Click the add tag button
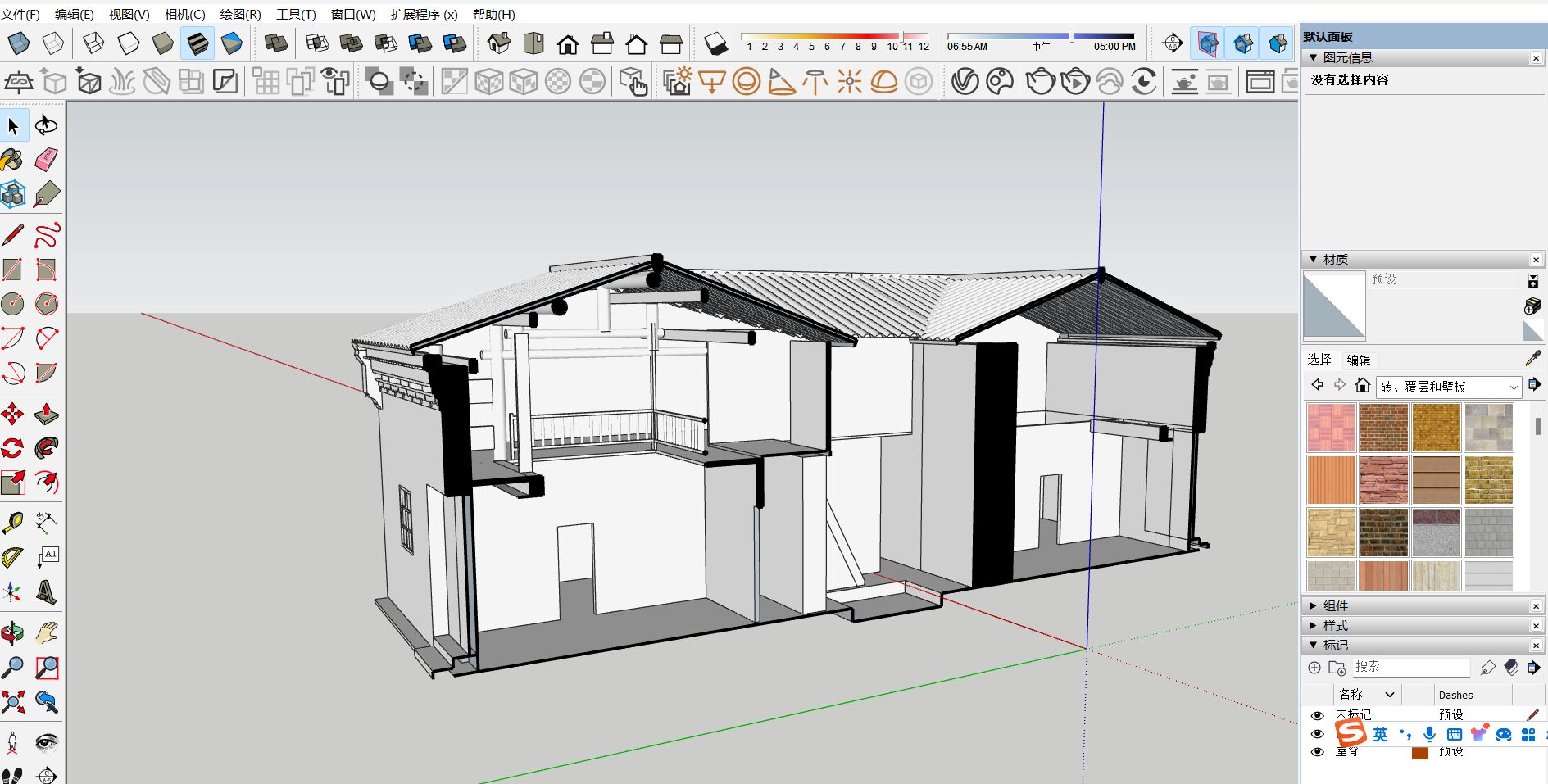 1314,668
